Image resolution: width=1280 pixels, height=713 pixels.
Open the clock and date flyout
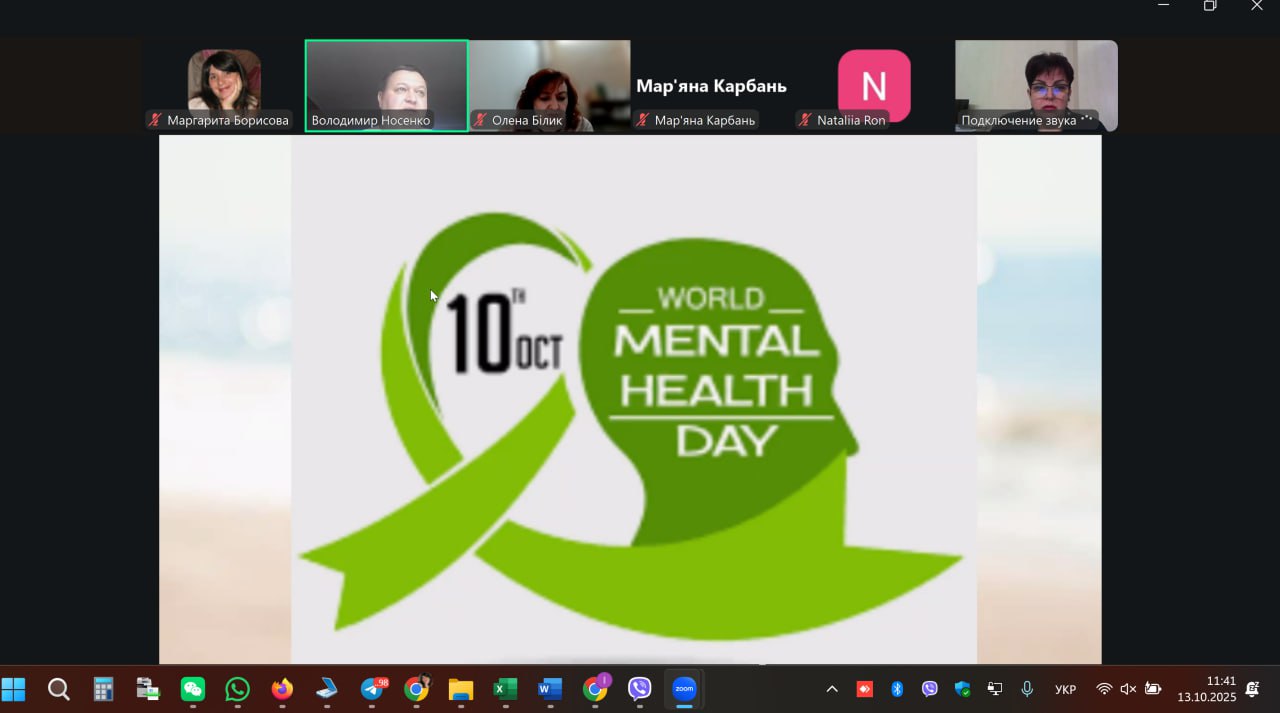click(x=1206, y=689)
